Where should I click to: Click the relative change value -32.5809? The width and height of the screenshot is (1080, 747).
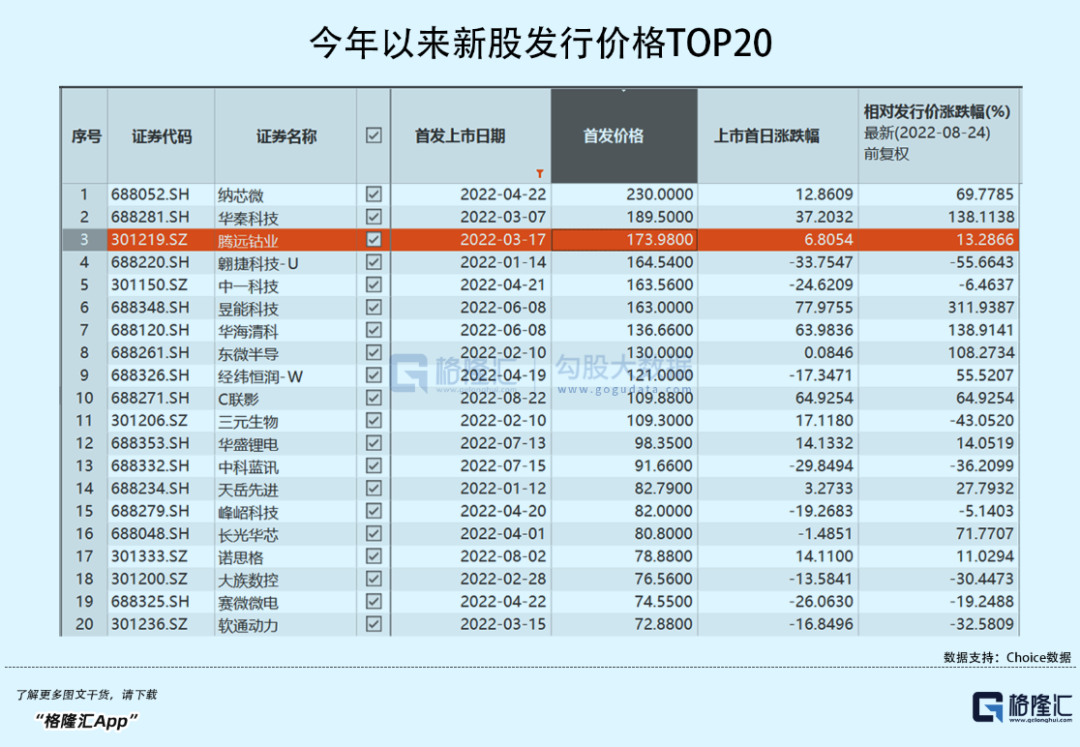[982, 624]
